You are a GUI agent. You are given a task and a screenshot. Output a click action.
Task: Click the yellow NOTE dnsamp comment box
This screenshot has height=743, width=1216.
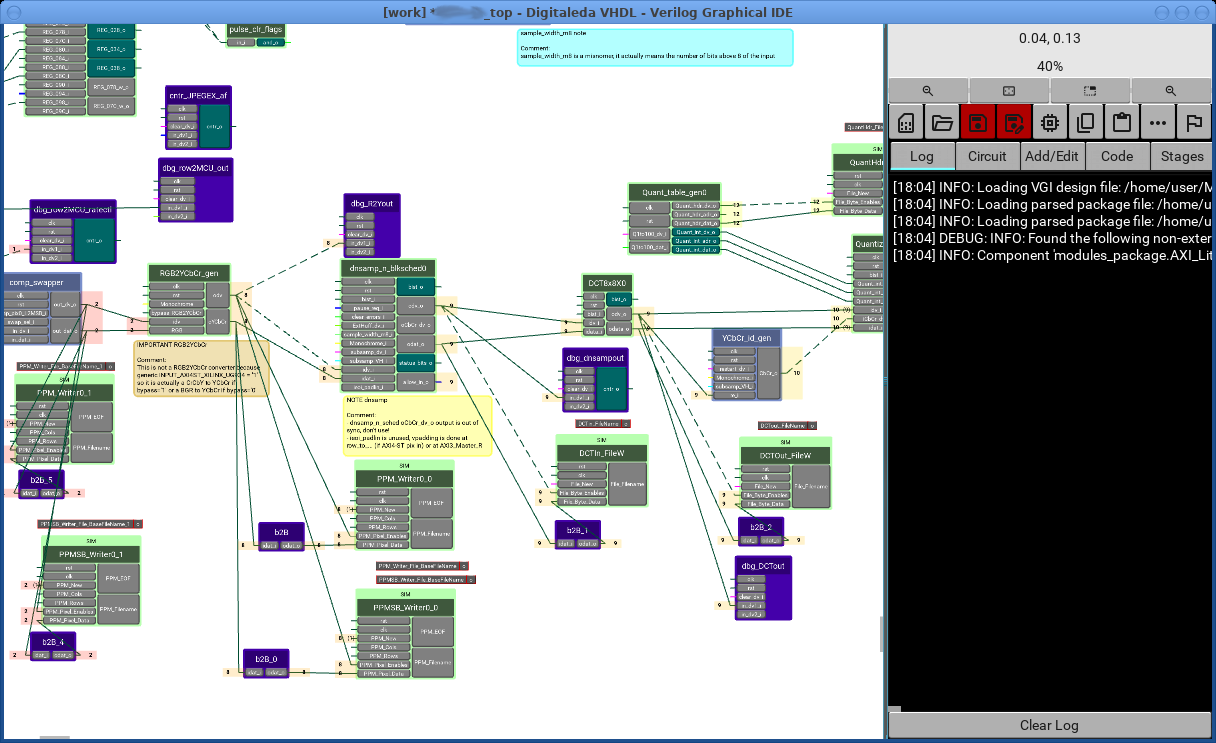click(418, 426)
